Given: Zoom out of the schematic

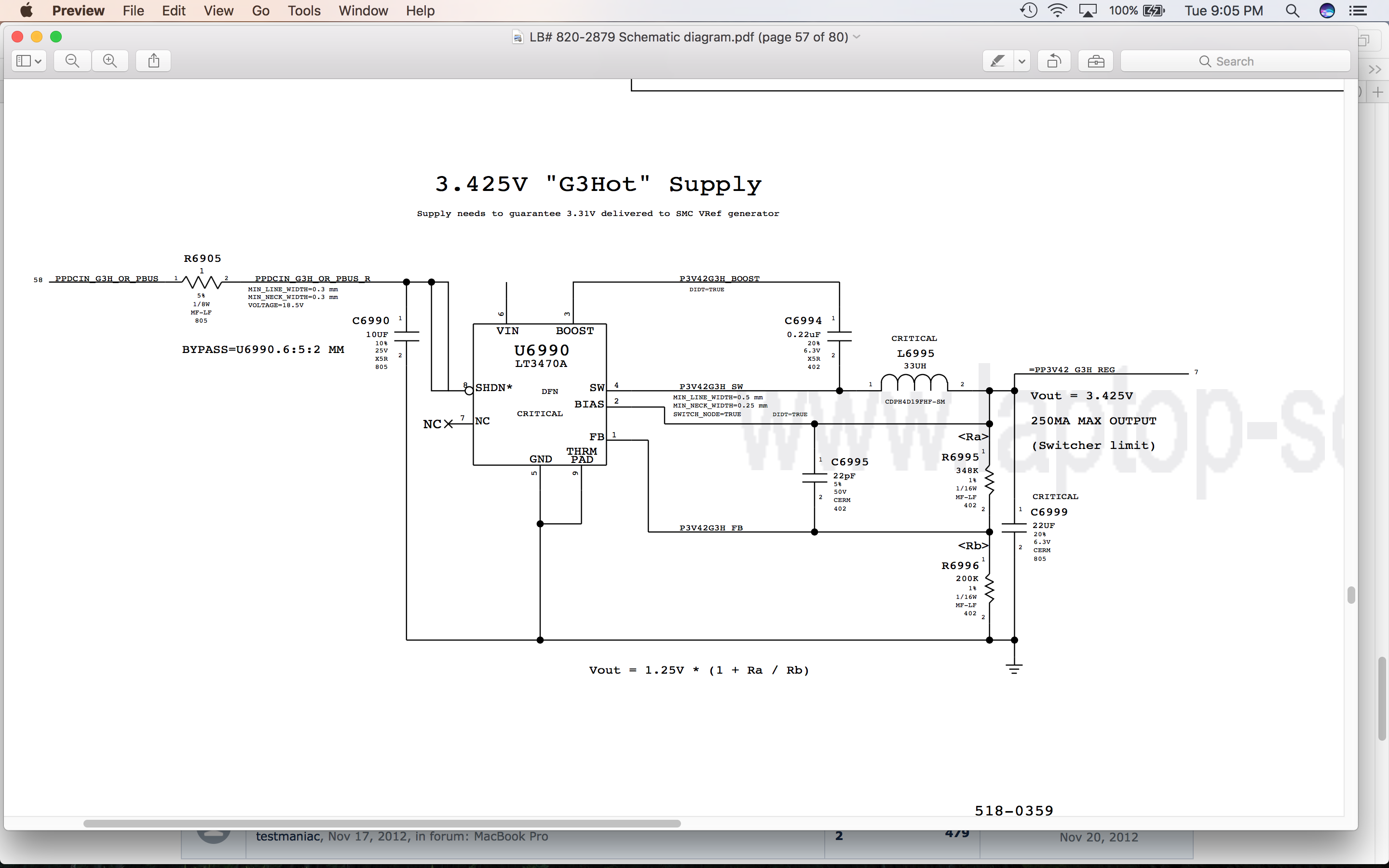Looking at the screenshot, I should pyautogui.click(x=72, y=61).
